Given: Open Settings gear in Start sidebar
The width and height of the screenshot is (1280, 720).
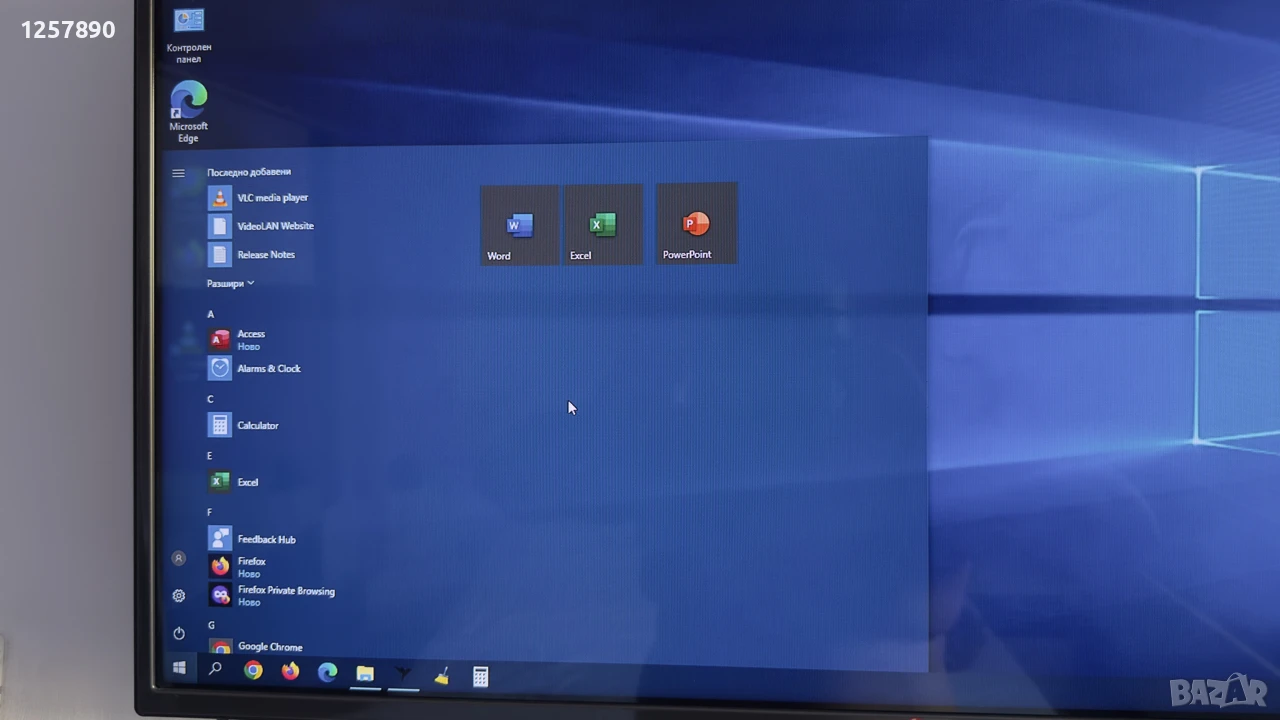Looking at the screenshot, I should pyautogui.click(x=179, y=596).
